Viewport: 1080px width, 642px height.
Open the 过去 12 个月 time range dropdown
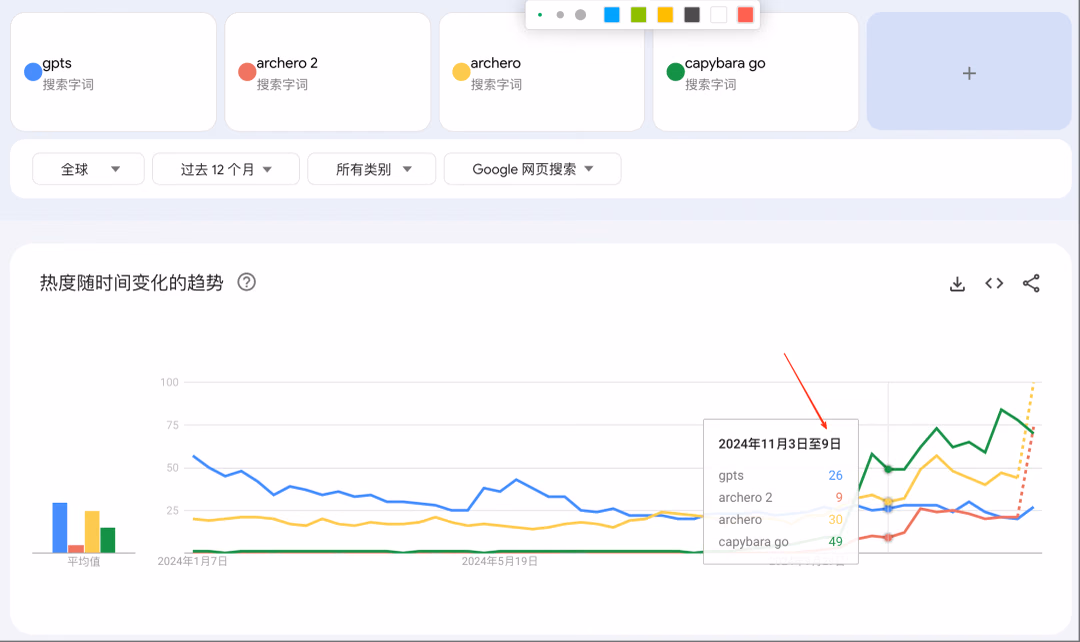pyautogui.click(x=226, y=169)
